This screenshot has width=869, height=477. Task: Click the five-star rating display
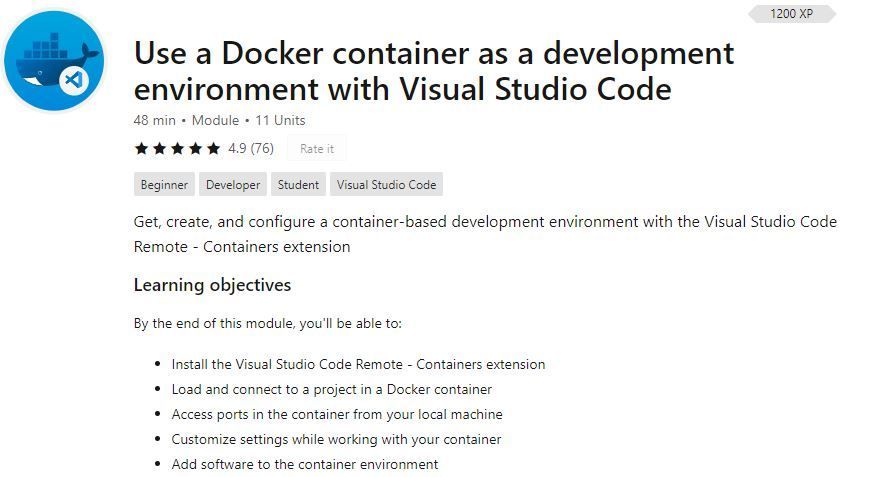[177, 148]
